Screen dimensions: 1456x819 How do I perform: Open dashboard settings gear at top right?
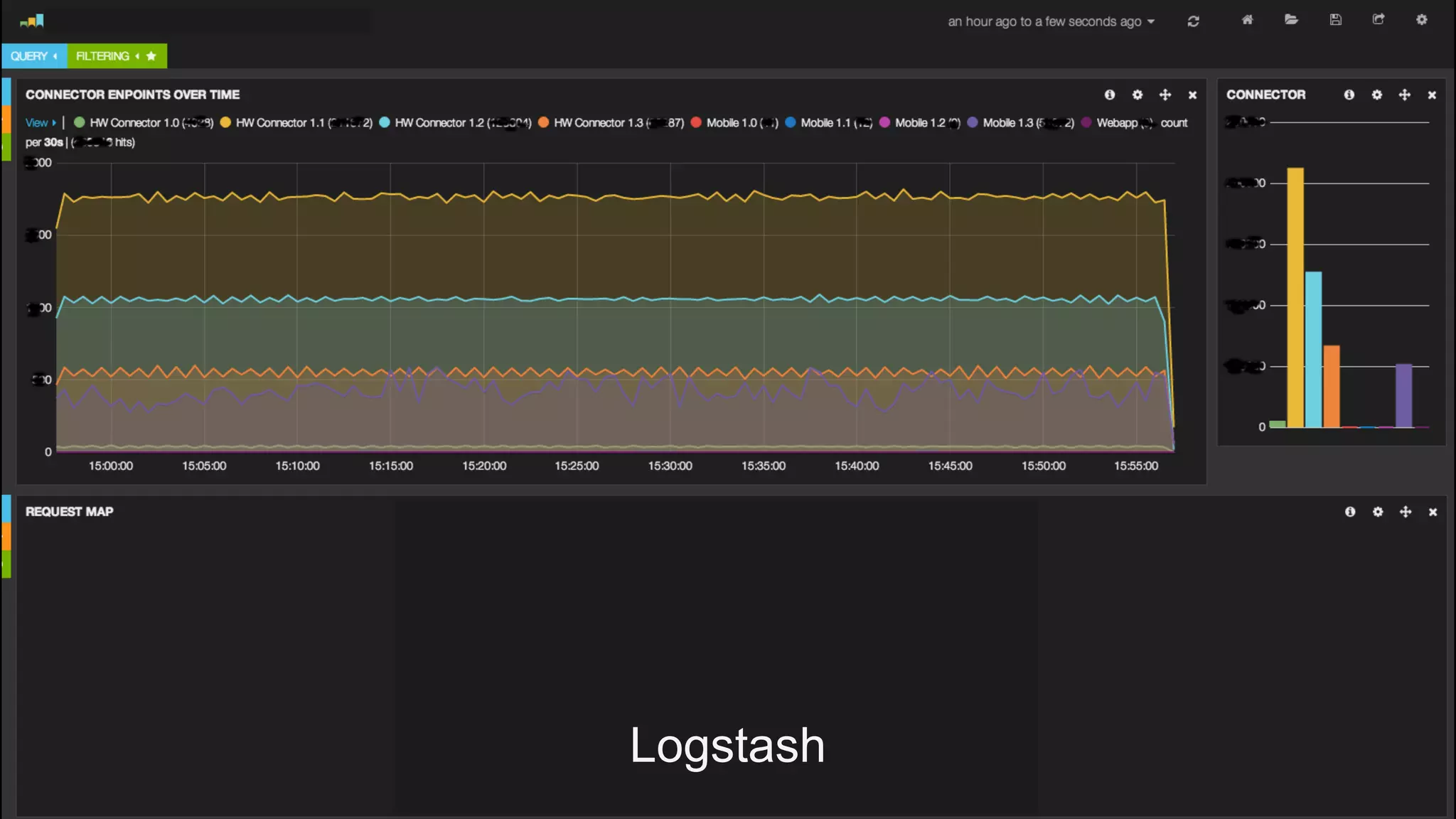point(1422,20)
